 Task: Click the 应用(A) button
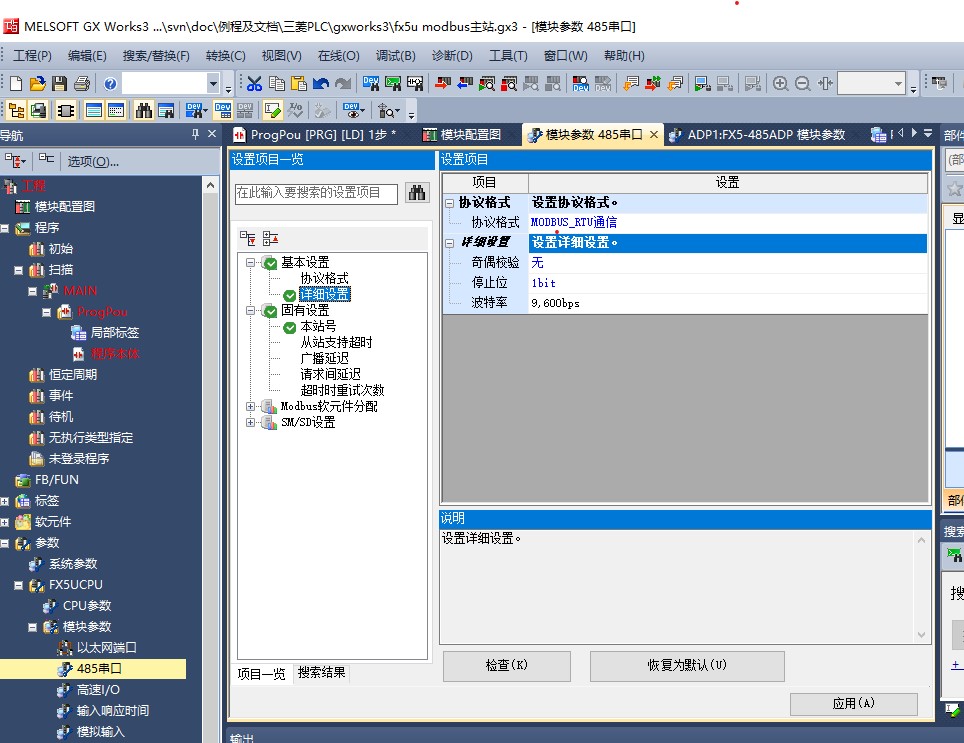(x=853, y=704)
